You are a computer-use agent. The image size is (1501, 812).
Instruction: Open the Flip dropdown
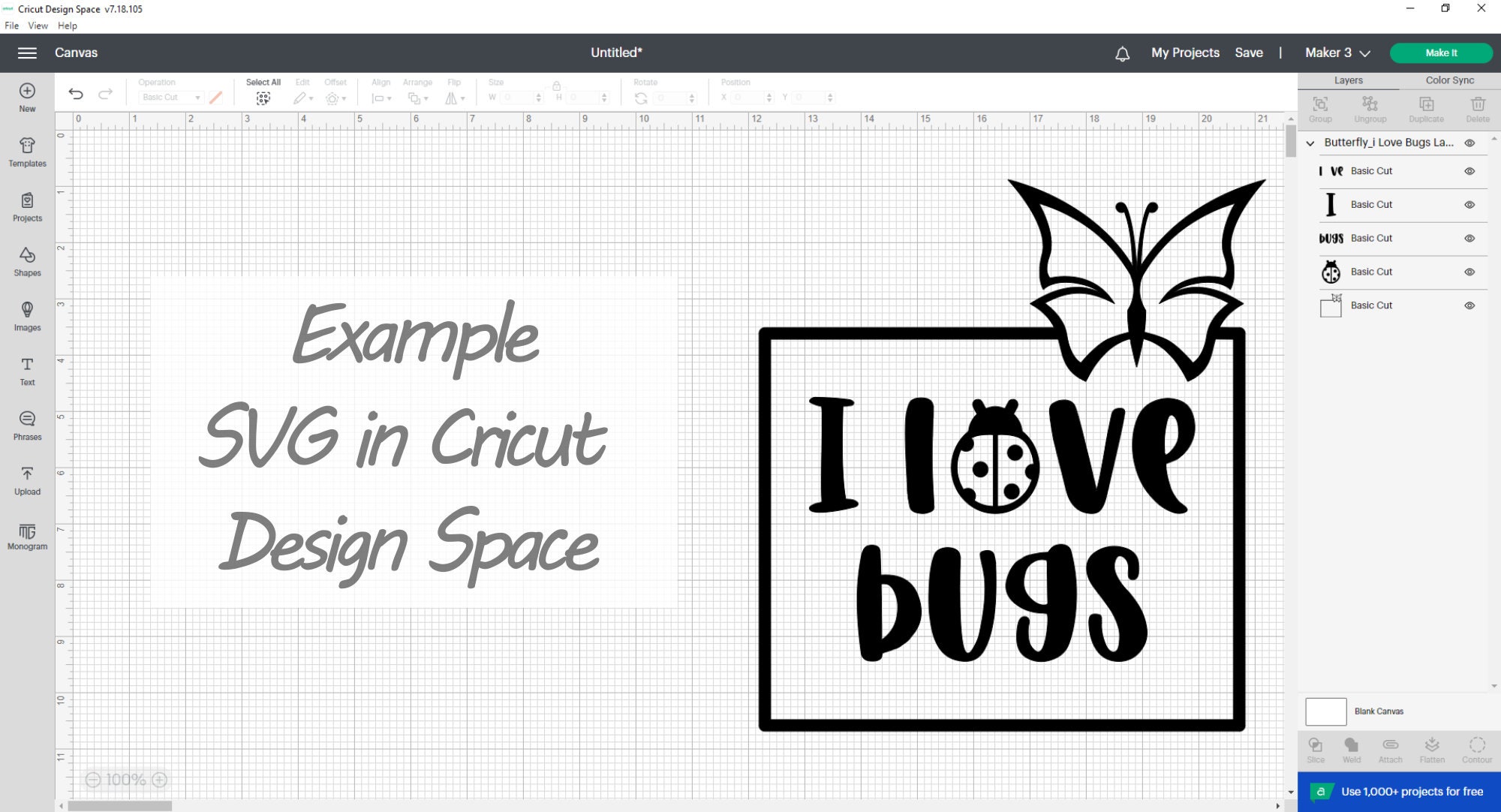pos(455,98)
